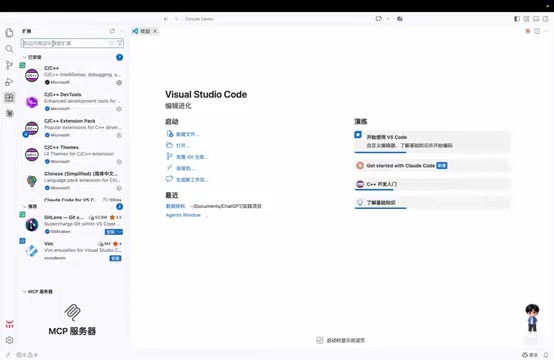Toggle the secondary side bar layout icon
The width and height of the screenshot is (554, 360).
click(x=546, y=19)
